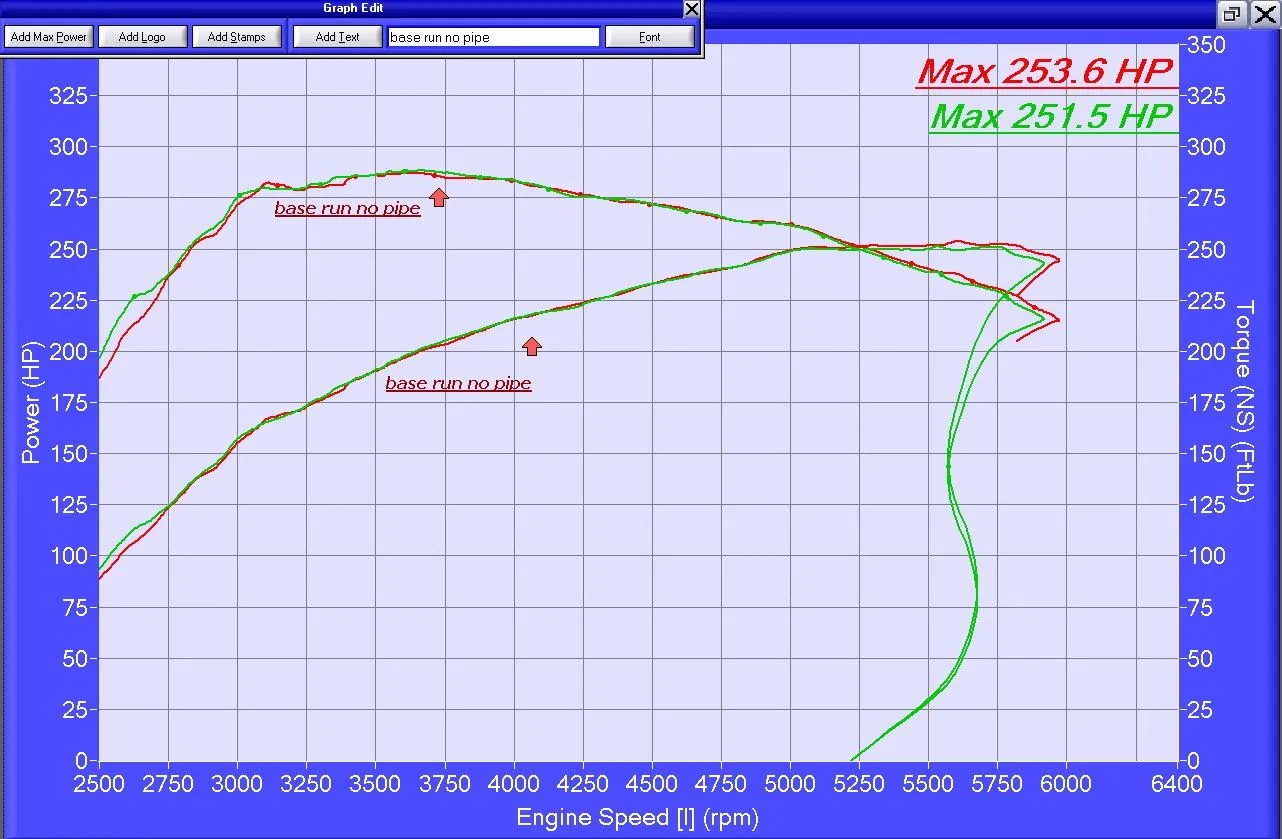Open the Add Stamps option
The image size is (1282, 839).
click(x=237, y=37)
